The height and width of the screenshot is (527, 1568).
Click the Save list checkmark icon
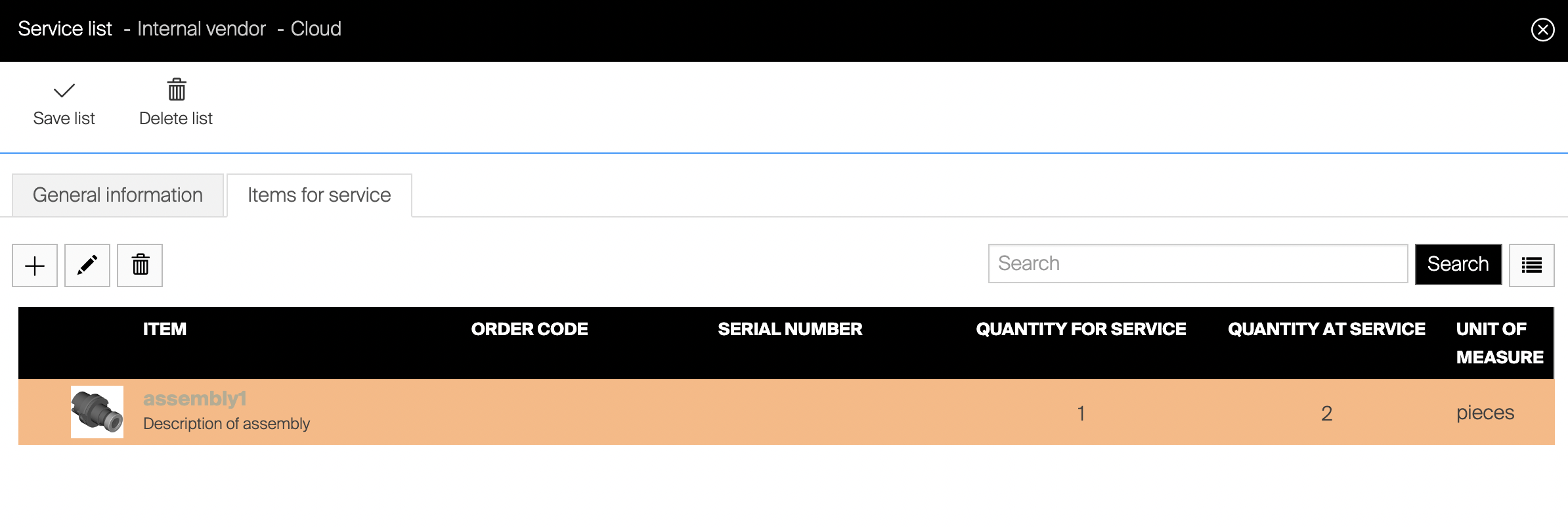click(64, 91)
